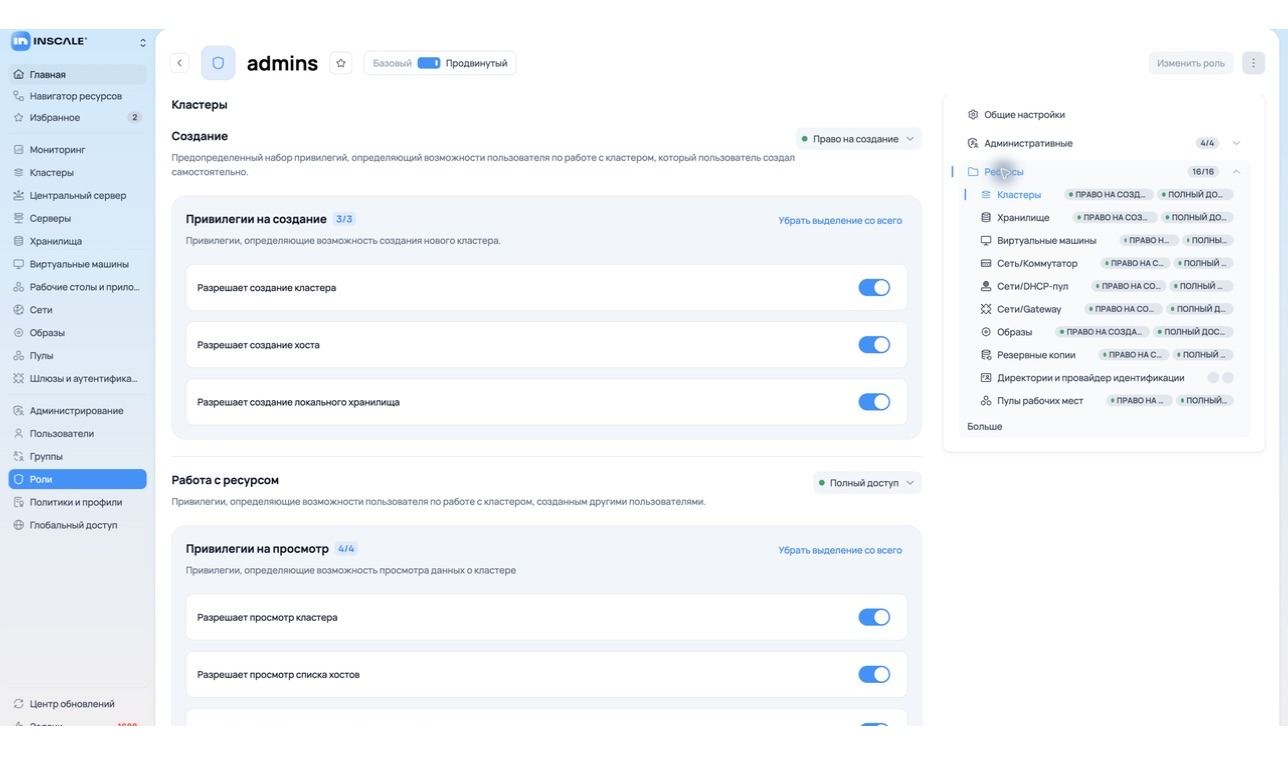
Task: Expand the Административные section chevron
Action: coord(1236,143)
